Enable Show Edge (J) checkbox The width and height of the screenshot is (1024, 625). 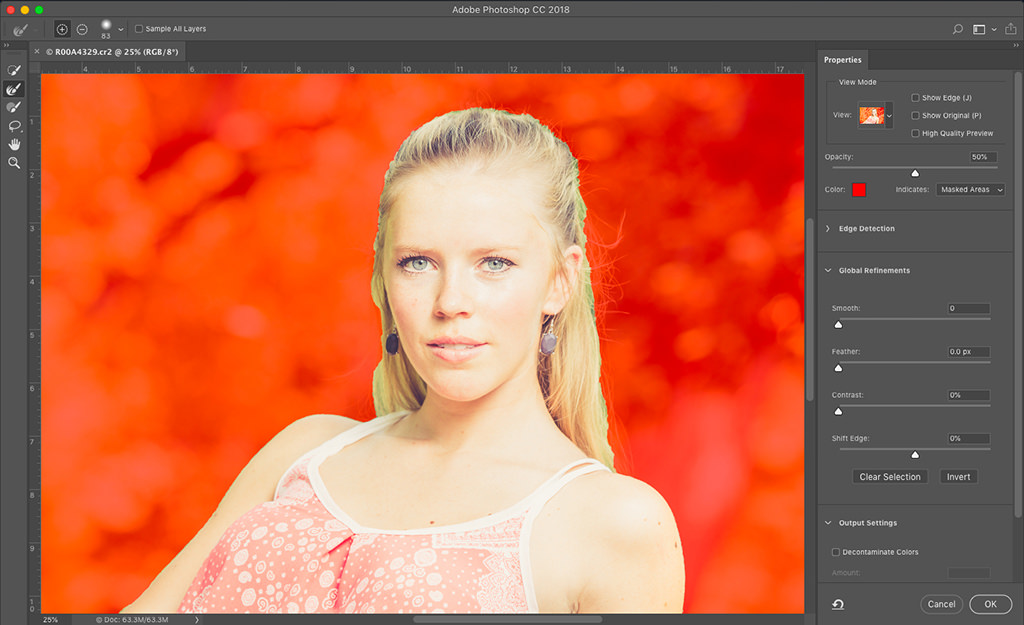coord(915,98)
